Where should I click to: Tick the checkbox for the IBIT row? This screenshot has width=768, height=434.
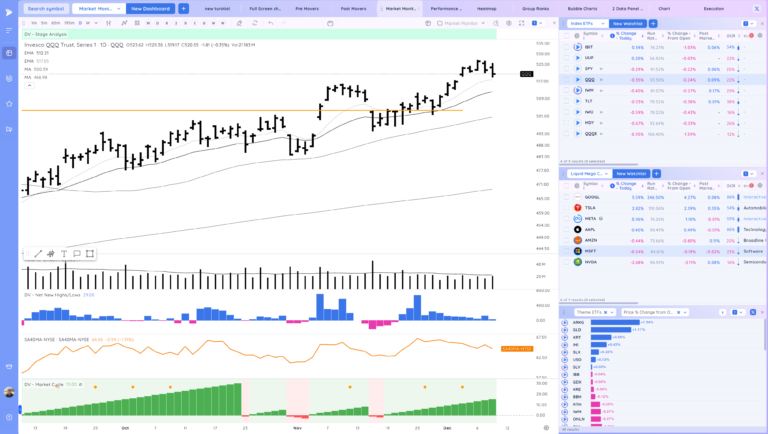566,47
